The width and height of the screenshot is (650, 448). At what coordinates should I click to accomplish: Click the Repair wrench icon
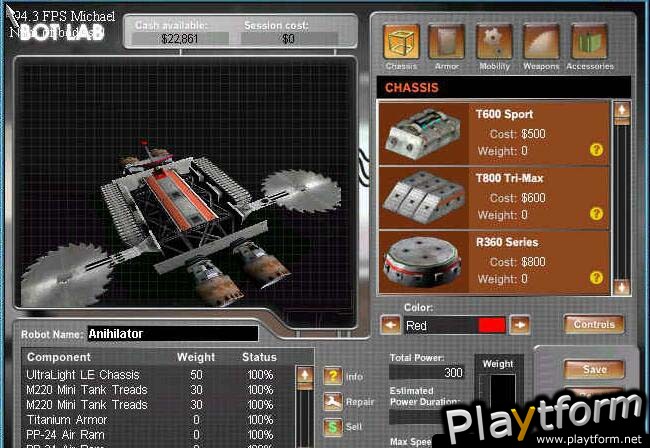(333, 402)
